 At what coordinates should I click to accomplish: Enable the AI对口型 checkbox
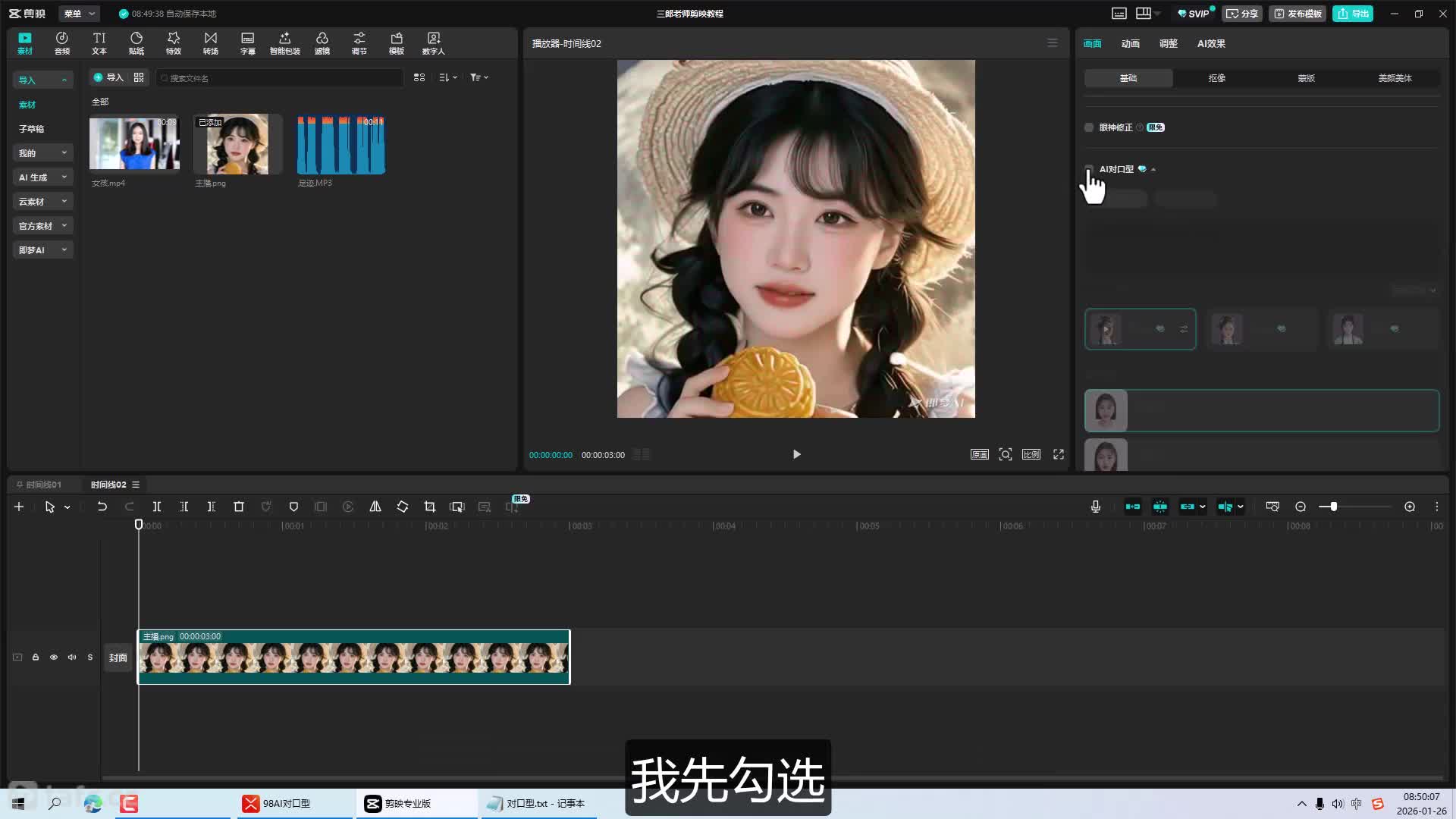(1089, 168)
